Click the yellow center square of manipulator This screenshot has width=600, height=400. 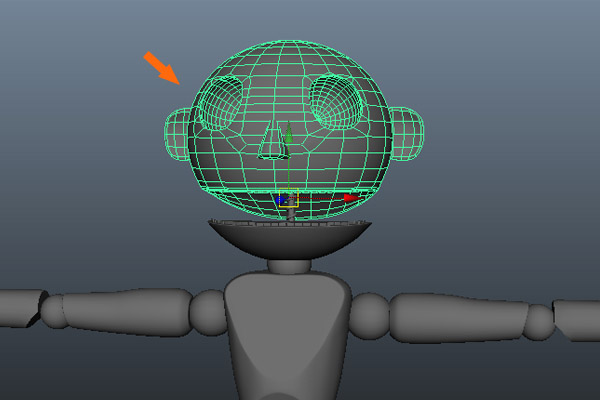tap(289, 198)
